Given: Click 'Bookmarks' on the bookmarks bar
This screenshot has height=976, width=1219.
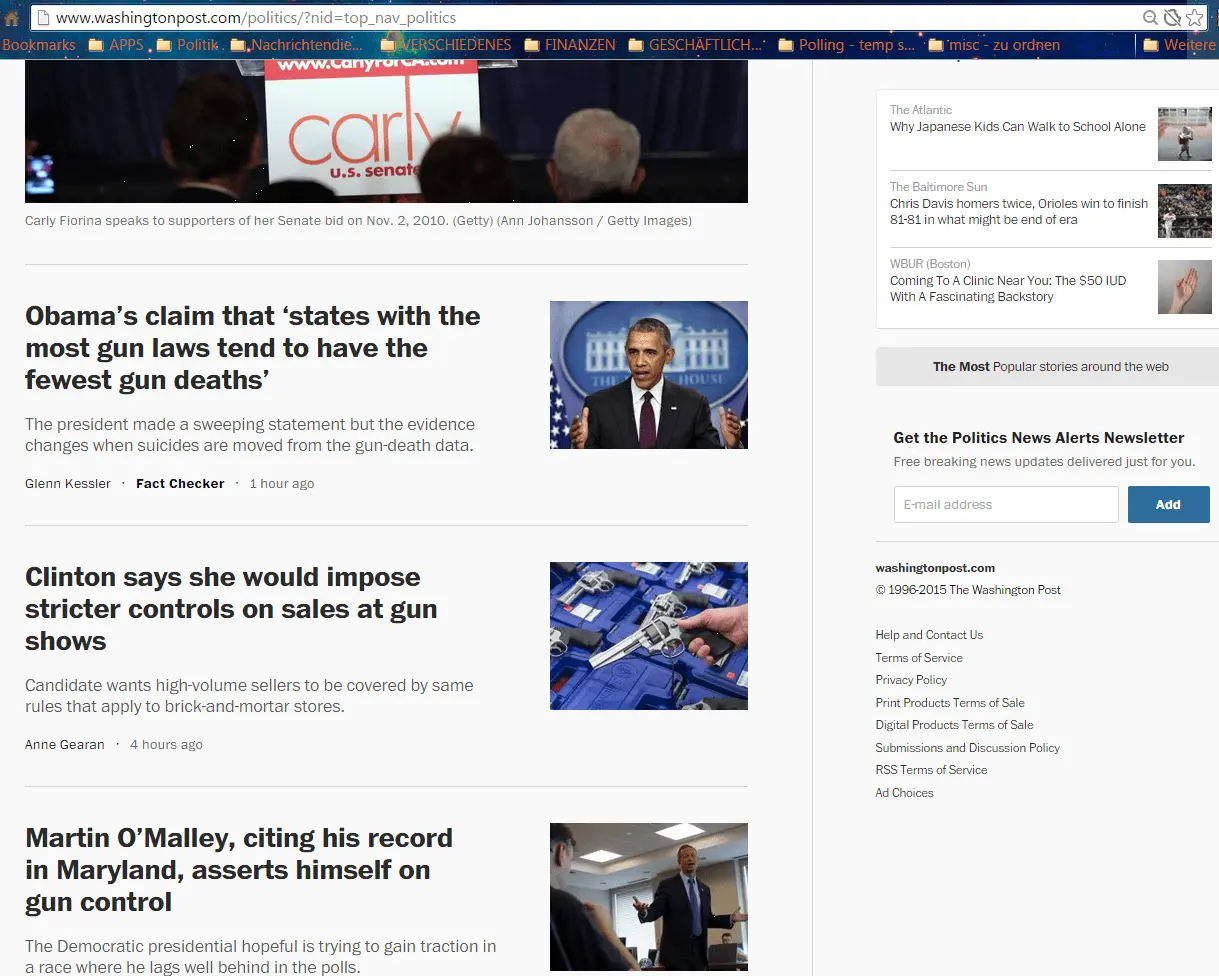Looking at the screenshot, I should (x=38, y=44).
